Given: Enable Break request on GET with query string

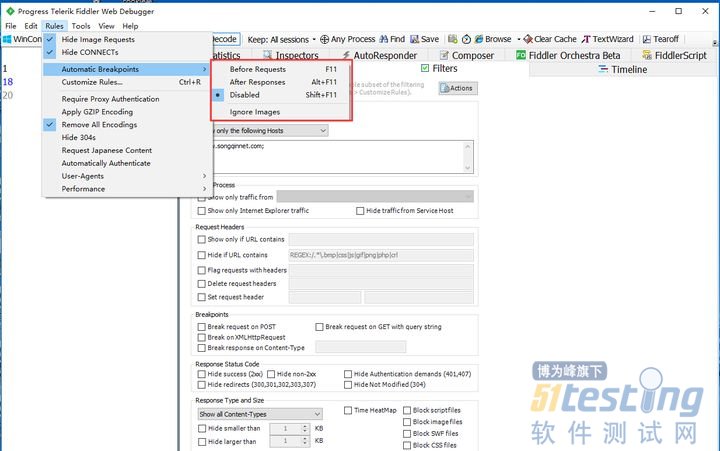Looking at the screenshot, I should pyautogui.click(x=319, y=327).
